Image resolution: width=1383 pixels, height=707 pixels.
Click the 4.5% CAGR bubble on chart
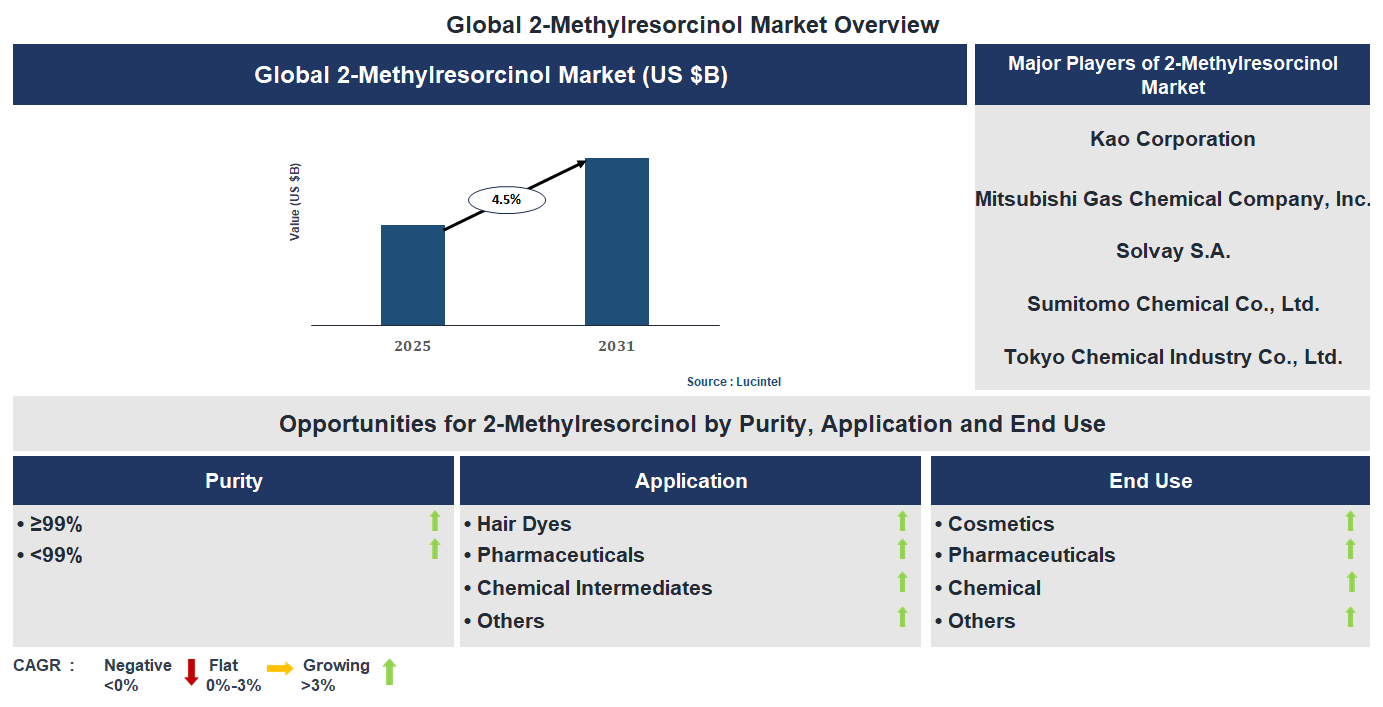[506, 199]
